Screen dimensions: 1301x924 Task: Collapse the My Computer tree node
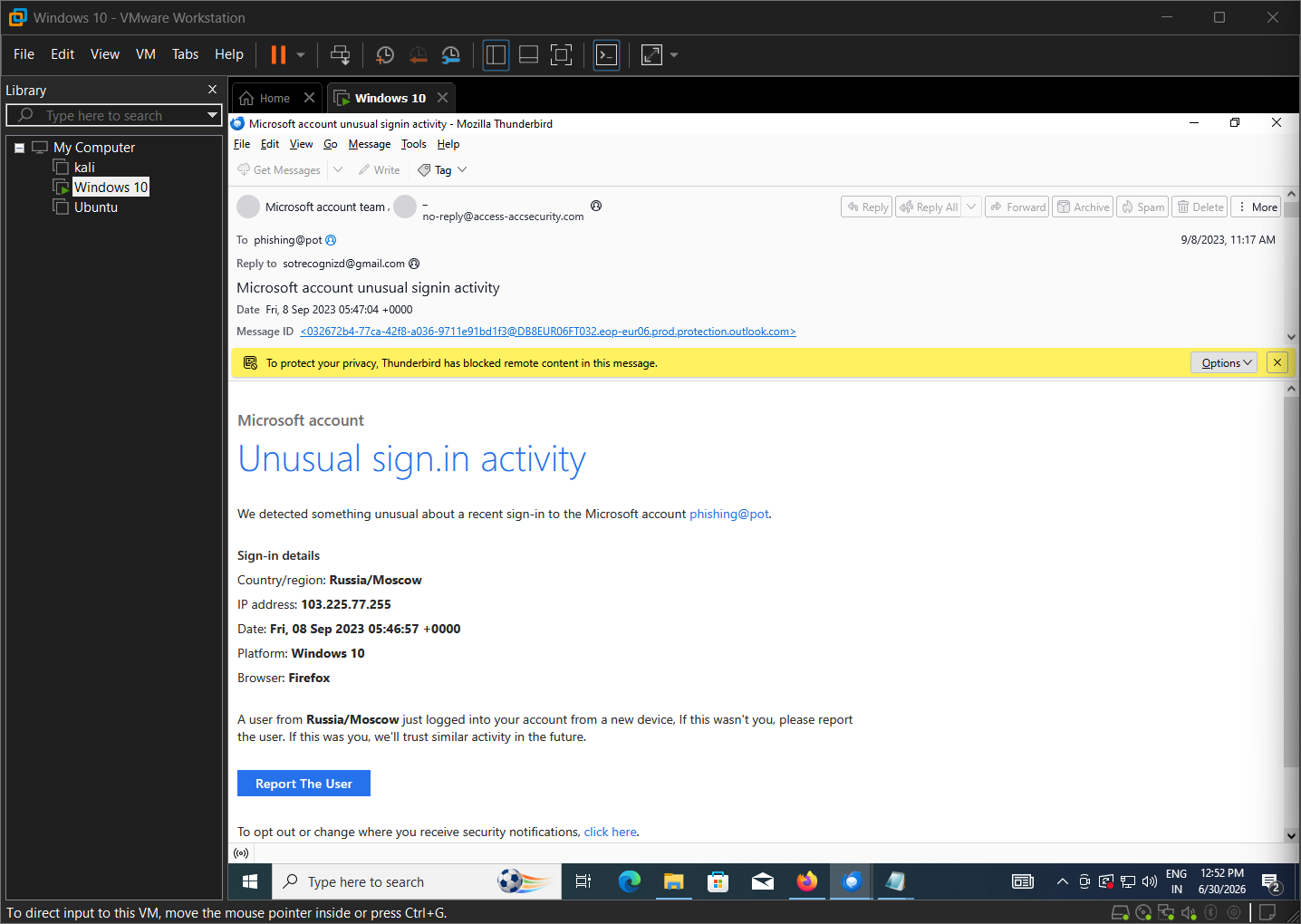[19, 148]
